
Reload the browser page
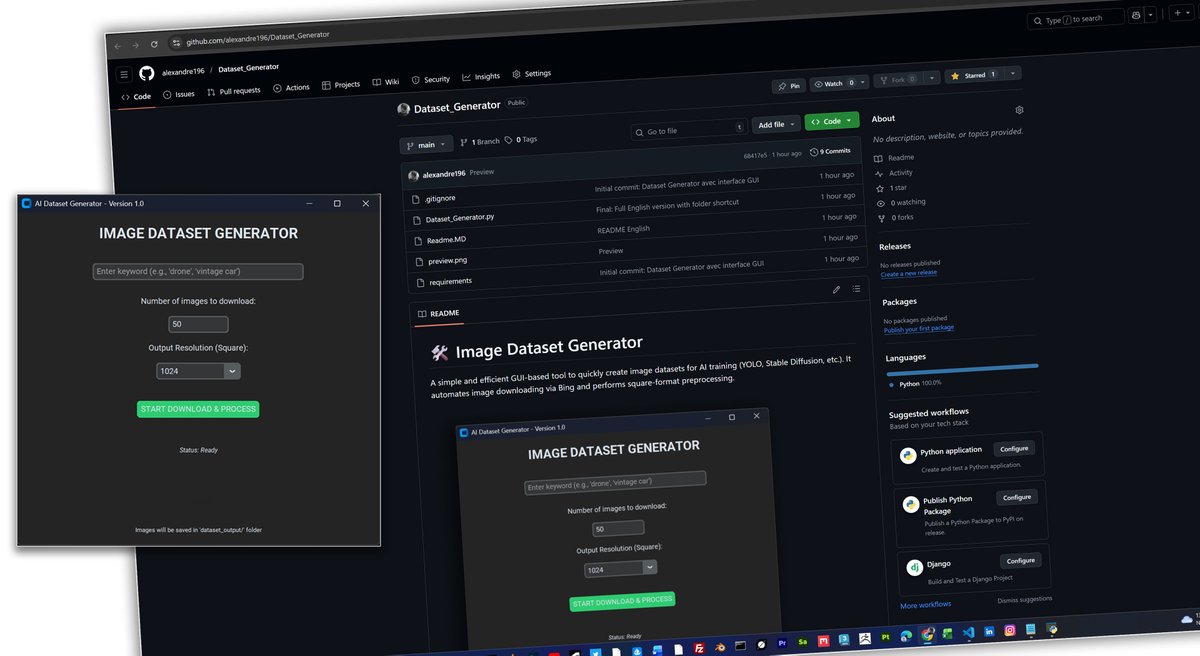pyautogui.click(x=154, y=44)
